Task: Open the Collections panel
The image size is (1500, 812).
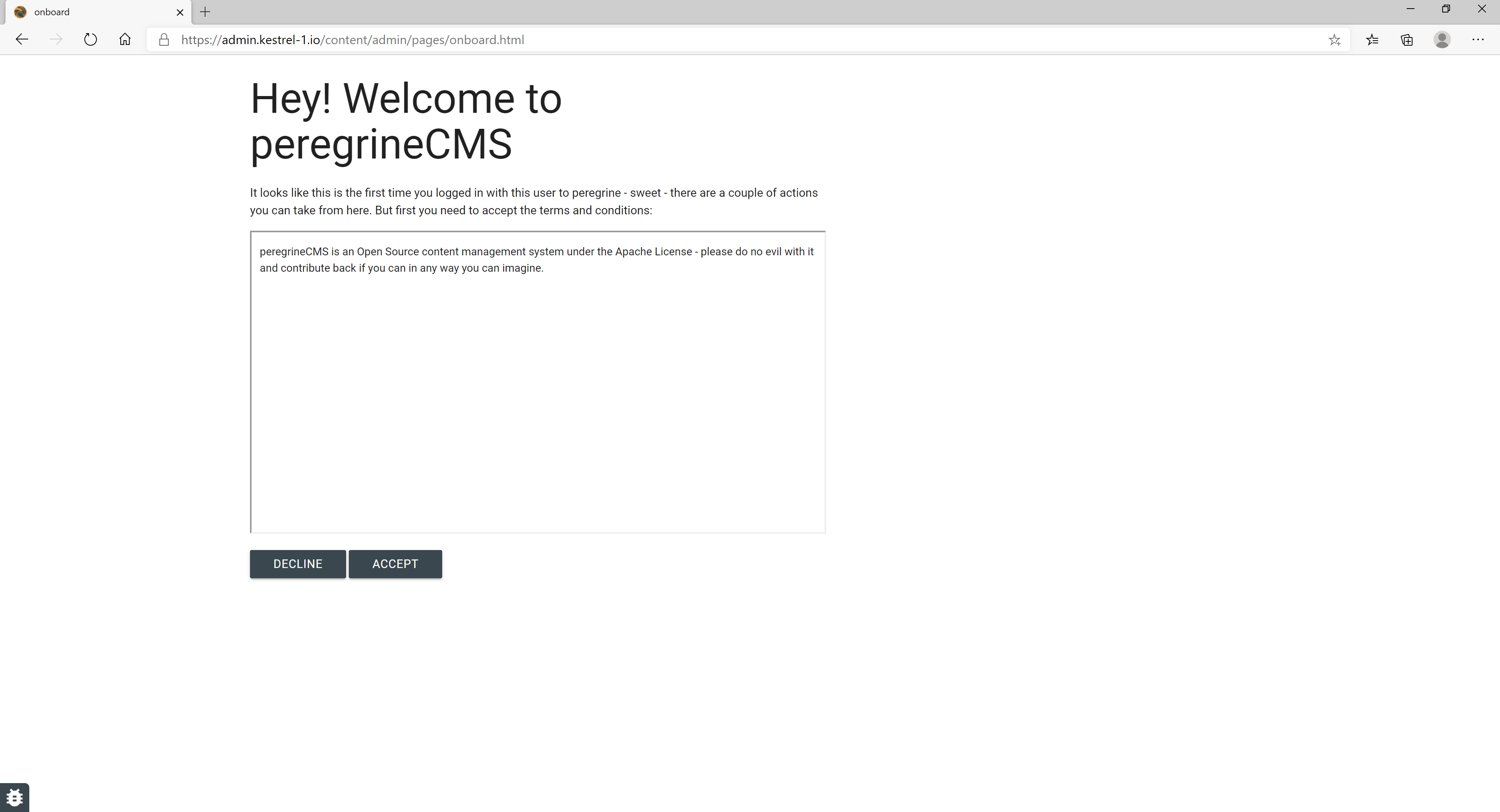Action: (x=1407, y=39)
